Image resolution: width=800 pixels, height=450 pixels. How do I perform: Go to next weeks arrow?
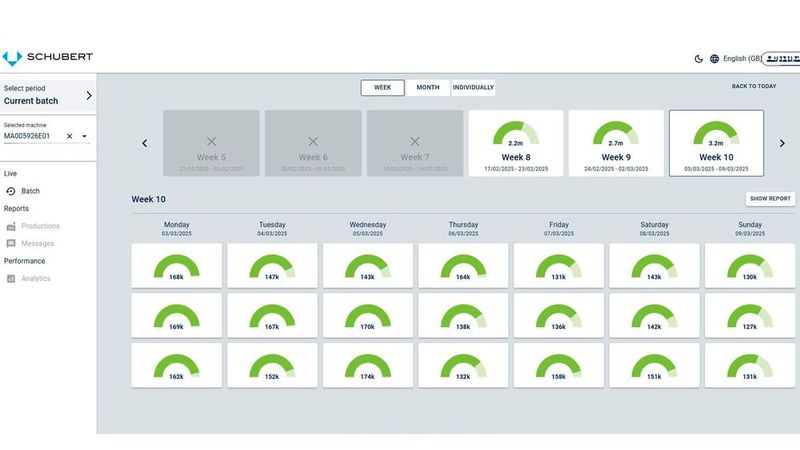click(782, 143)
